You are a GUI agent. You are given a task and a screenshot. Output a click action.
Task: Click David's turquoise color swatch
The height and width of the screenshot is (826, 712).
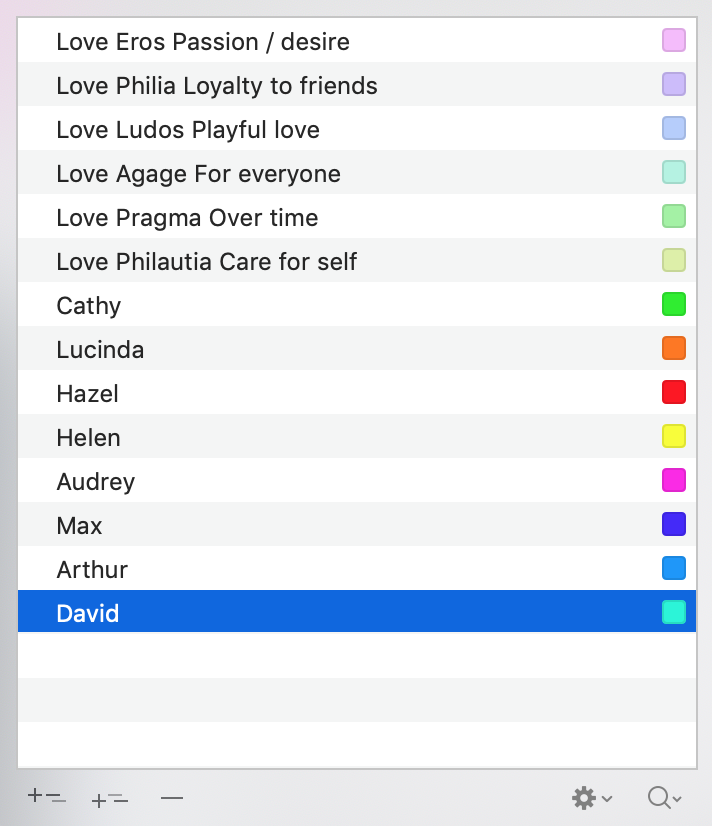click(674, 612)
